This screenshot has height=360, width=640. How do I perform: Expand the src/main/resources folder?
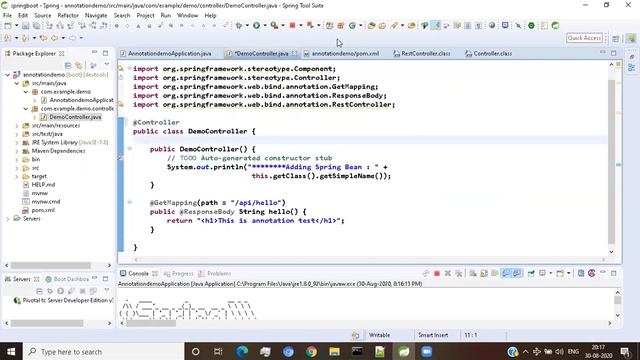tap(17, 126)
